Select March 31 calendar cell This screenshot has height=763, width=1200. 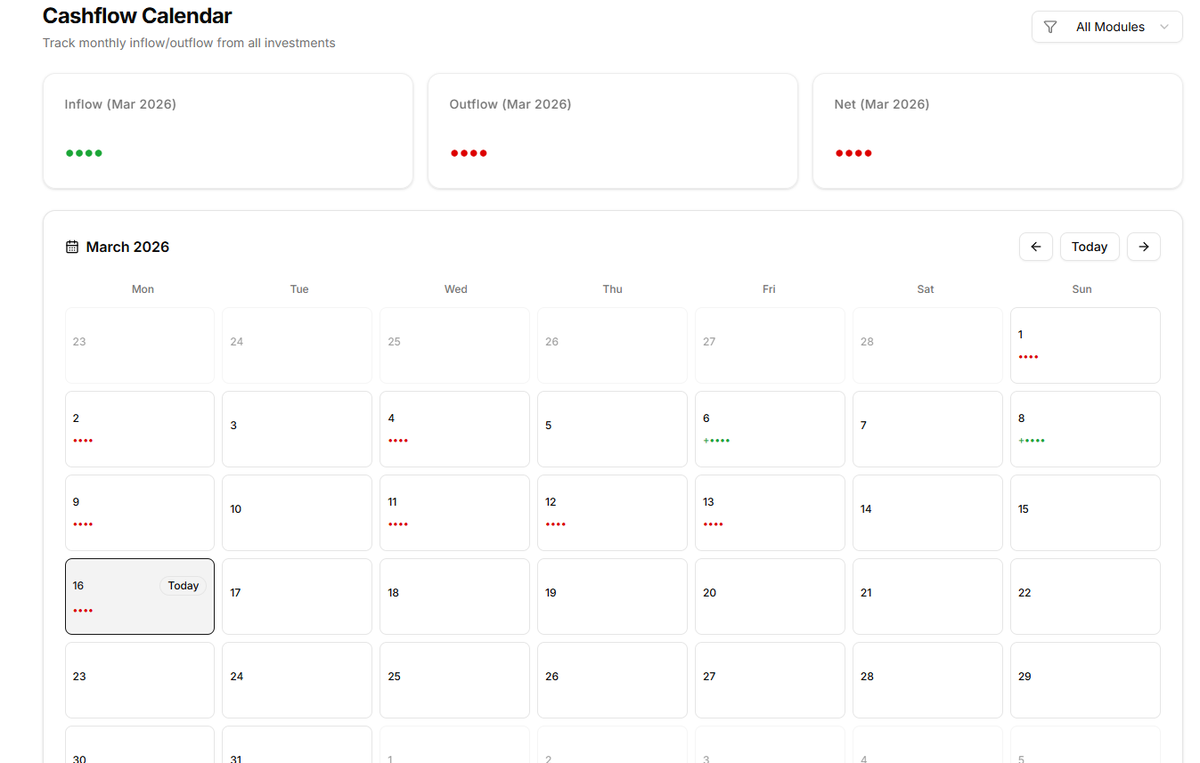pyautogui.click(x=297, y=745)
